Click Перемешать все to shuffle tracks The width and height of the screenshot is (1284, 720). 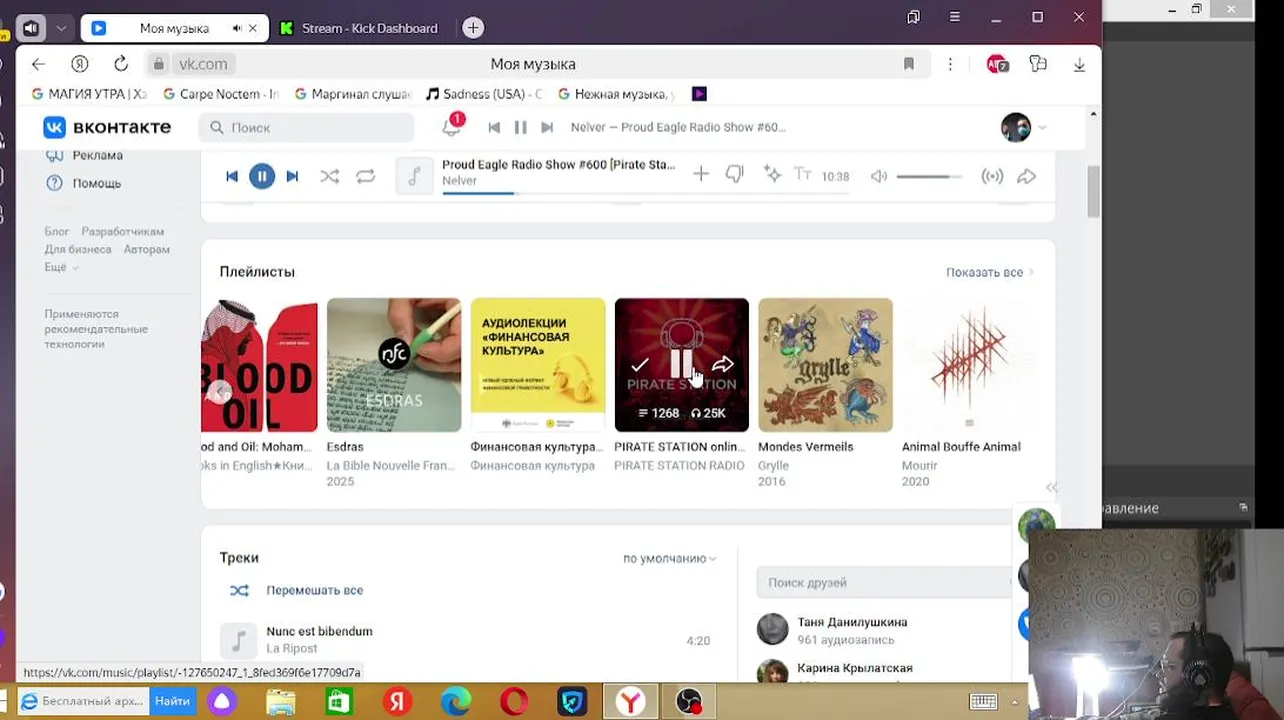point(314,590)
